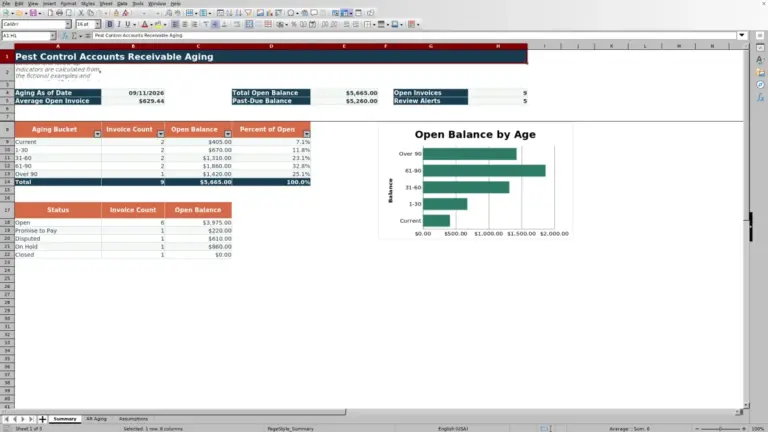
Task: Open Aging Bucket filter dropdown
Action: (x=97, y=134)
